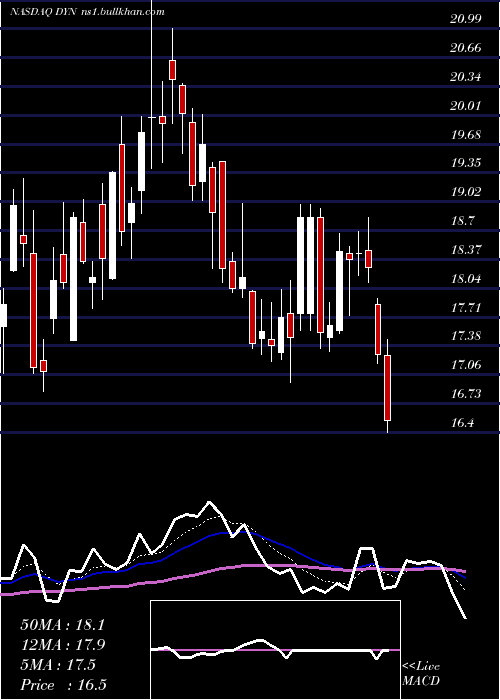The width and height of the screenshot is (500, 700).
Task: Click the 17.71 price axis label
Action: click(x=466, y=307)
